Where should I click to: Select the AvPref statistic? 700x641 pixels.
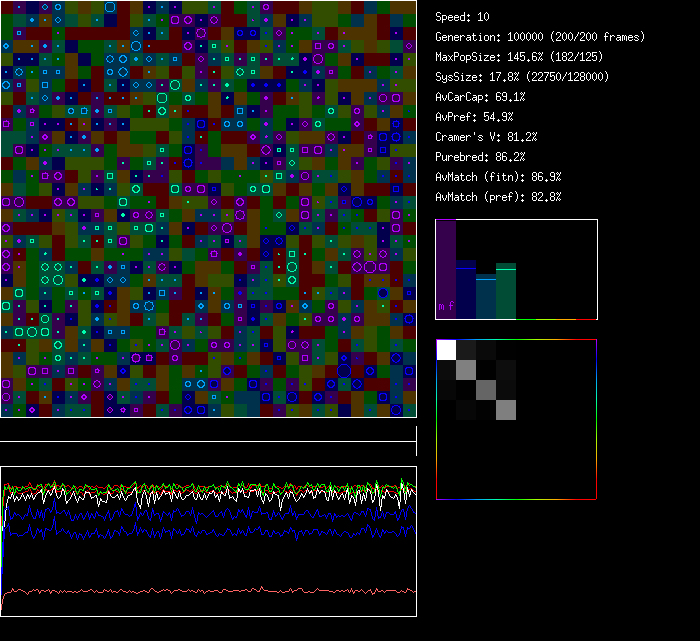coord(474,117)
